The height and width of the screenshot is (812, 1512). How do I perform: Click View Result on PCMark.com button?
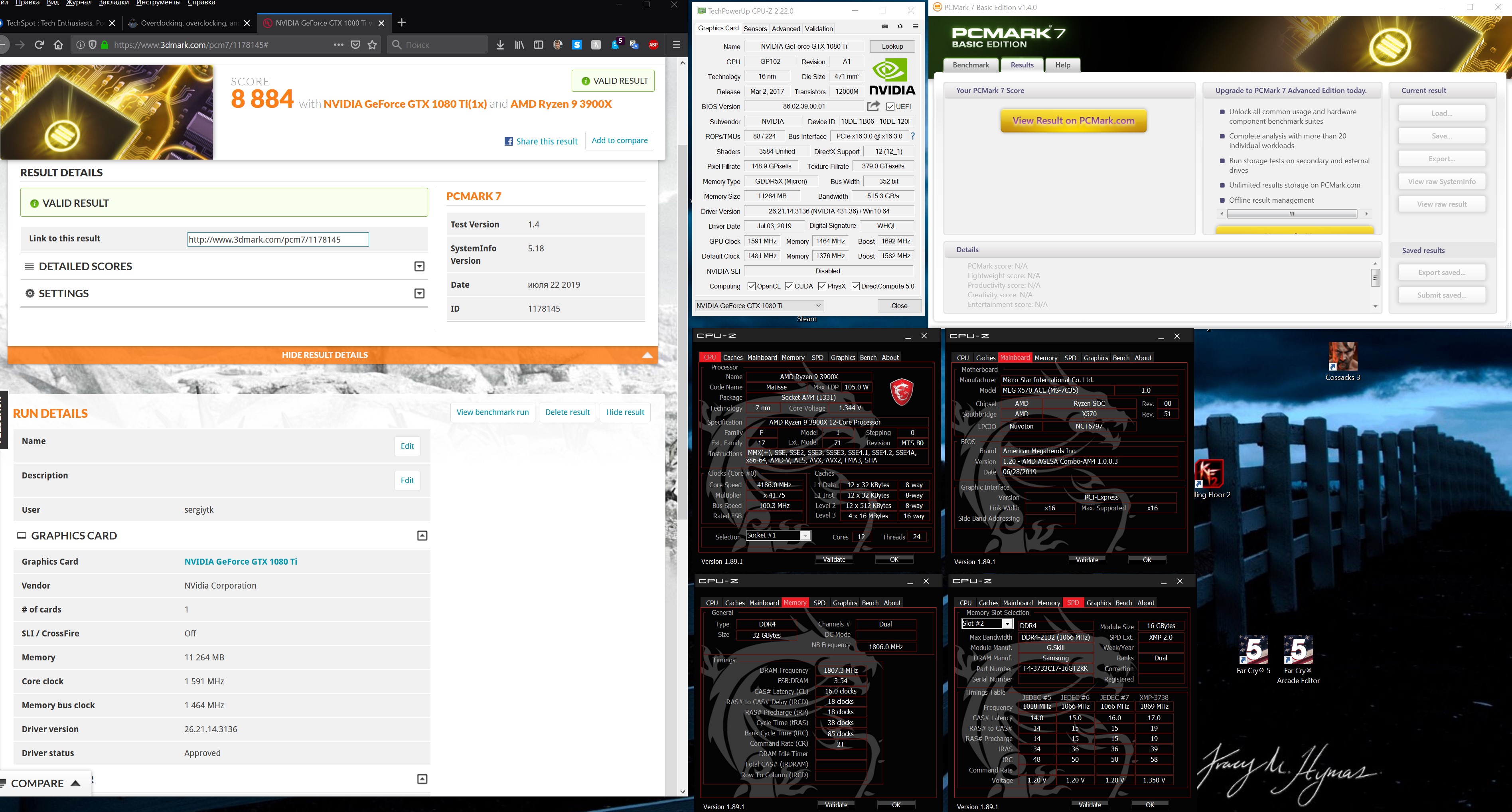tap(1074, 121)
